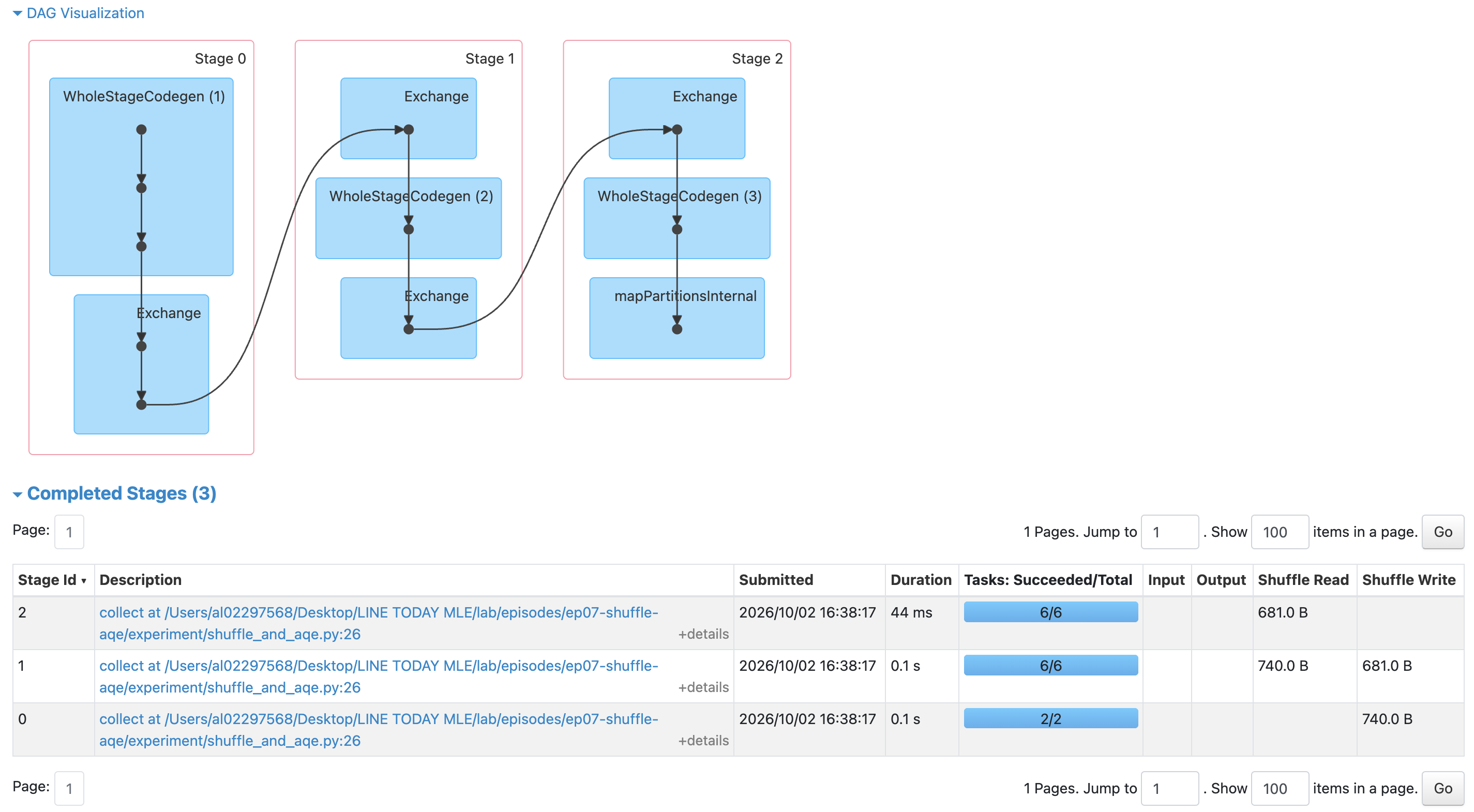Click stage 1 Shuffle Read value 740.0 B
The image size is (1474, 812).
click(x=1283, y=666)
